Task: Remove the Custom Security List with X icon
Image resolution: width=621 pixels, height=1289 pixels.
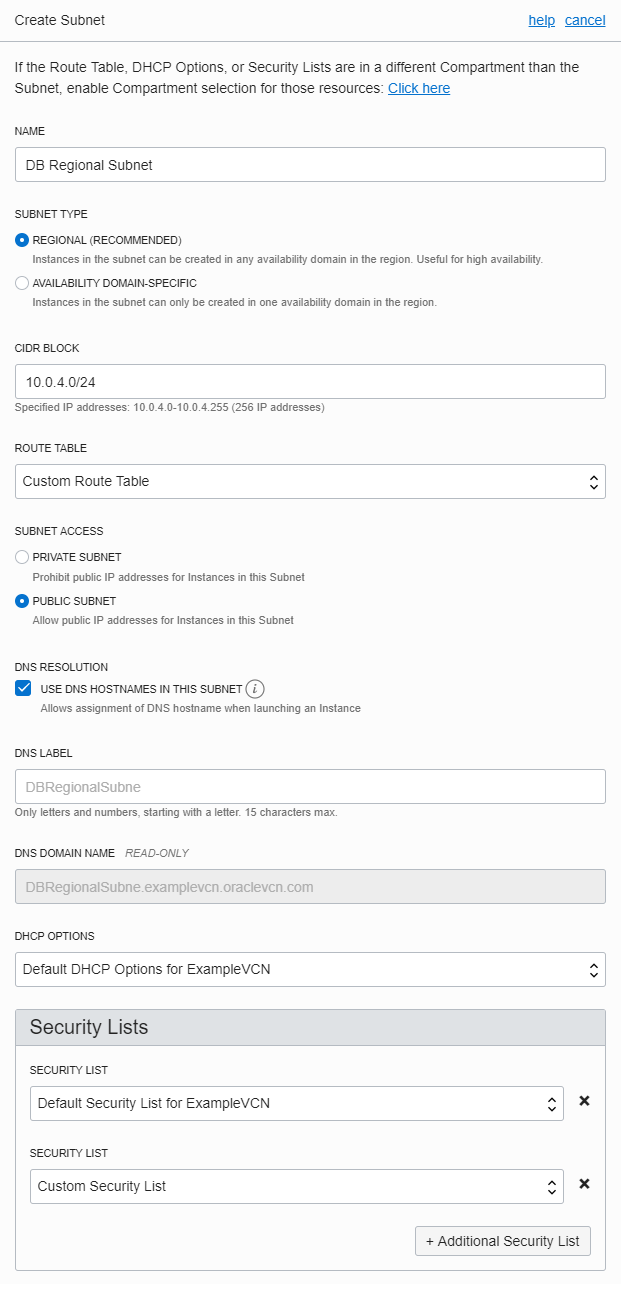Action: (x=585, y=1184)
